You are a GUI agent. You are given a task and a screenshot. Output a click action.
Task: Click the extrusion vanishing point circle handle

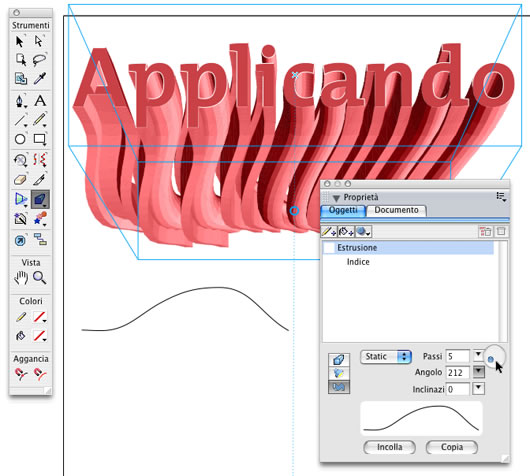pos(294,211)
